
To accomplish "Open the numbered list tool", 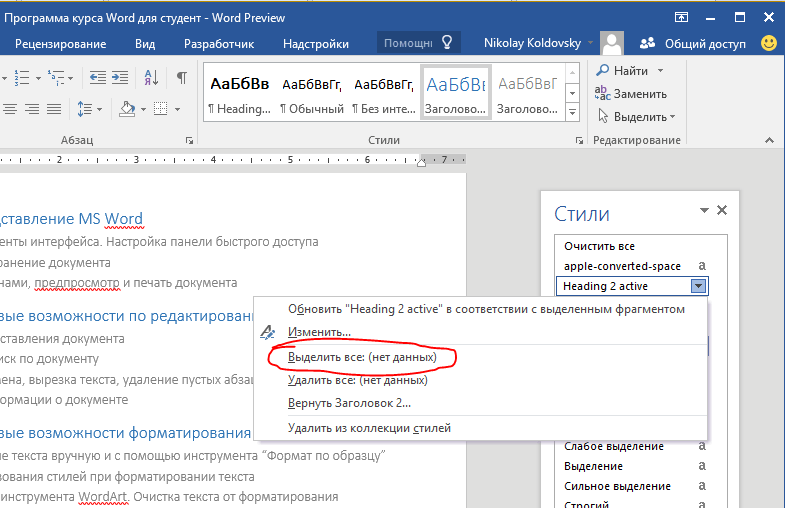I will pos(22,78).
